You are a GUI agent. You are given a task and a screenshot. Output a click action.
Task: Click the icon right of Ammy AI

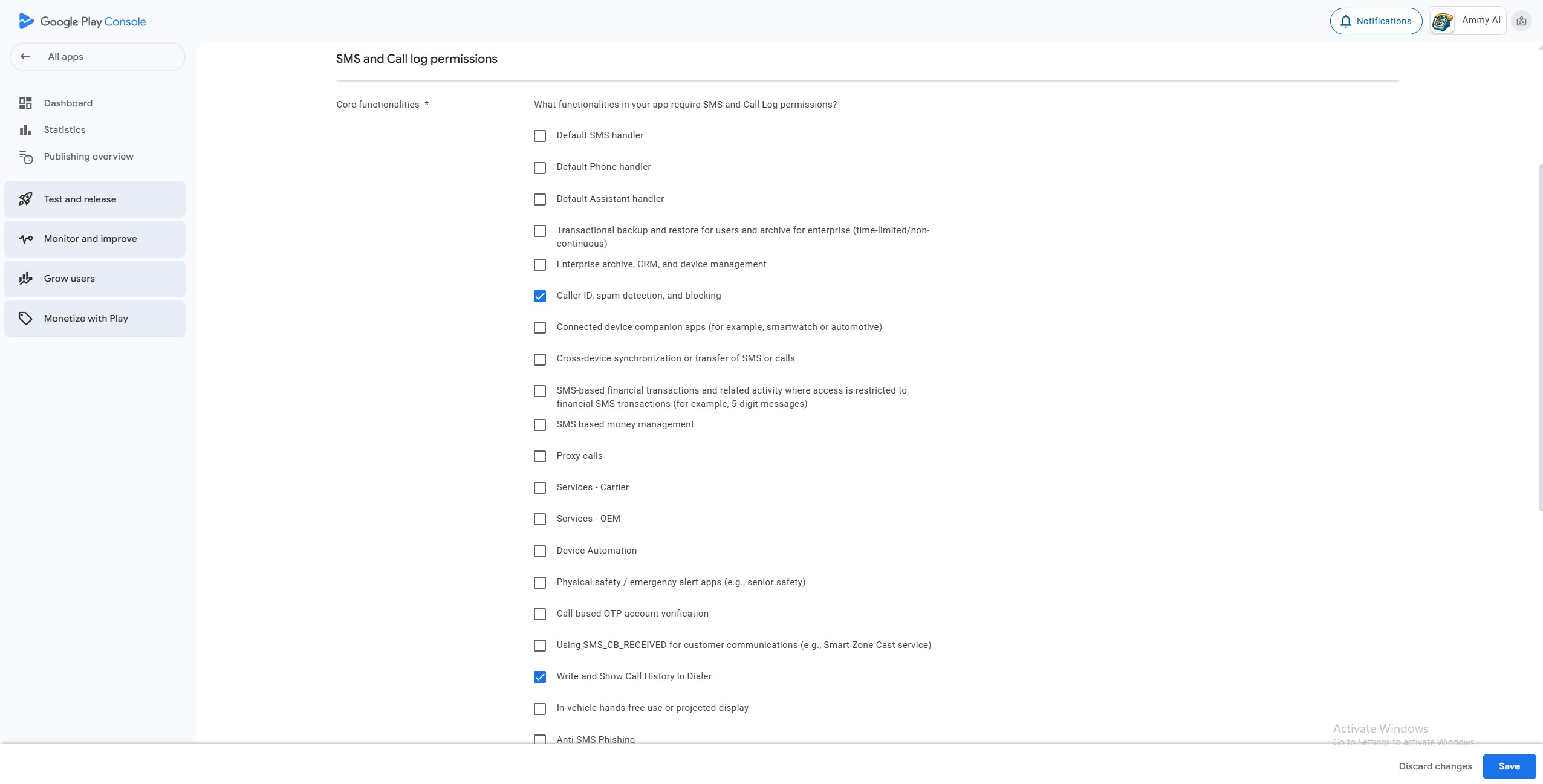[1521, 21]
